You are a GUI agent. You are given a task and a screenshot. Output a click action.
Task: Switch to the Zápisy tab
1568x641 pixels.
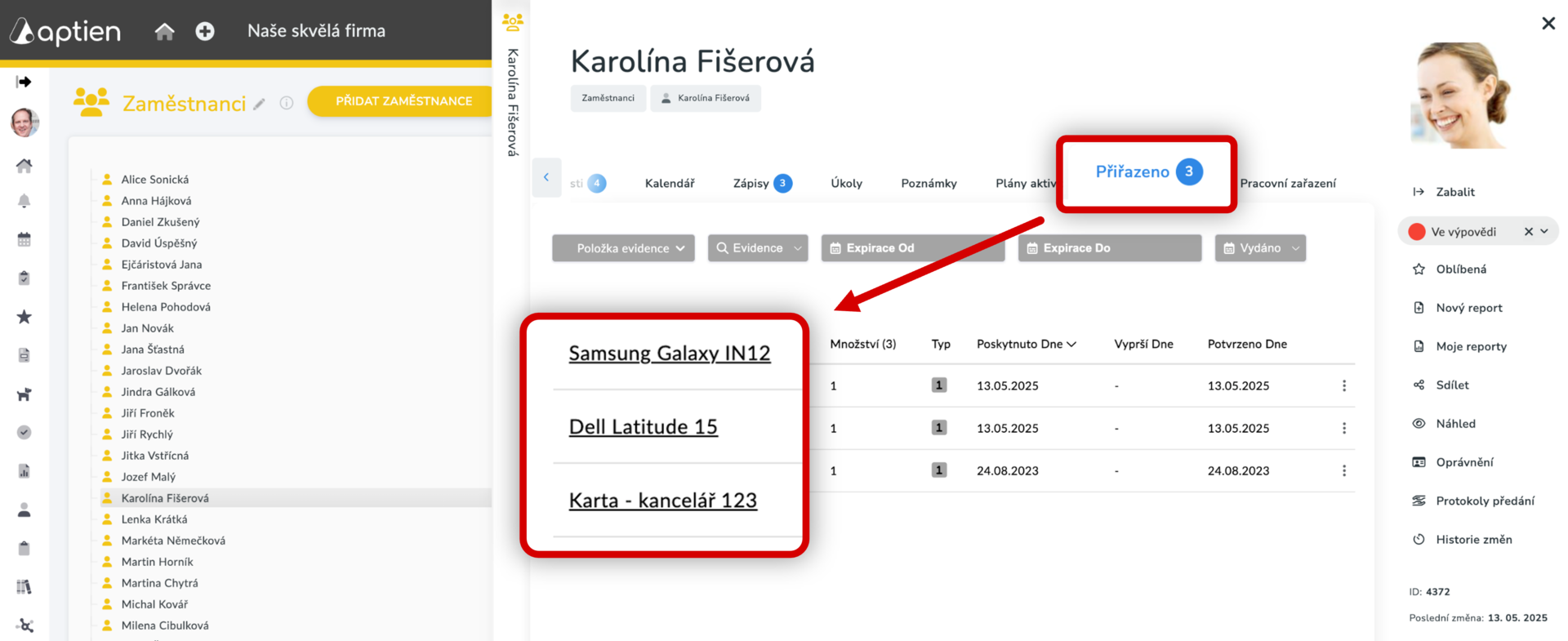[x=762, y=184]
